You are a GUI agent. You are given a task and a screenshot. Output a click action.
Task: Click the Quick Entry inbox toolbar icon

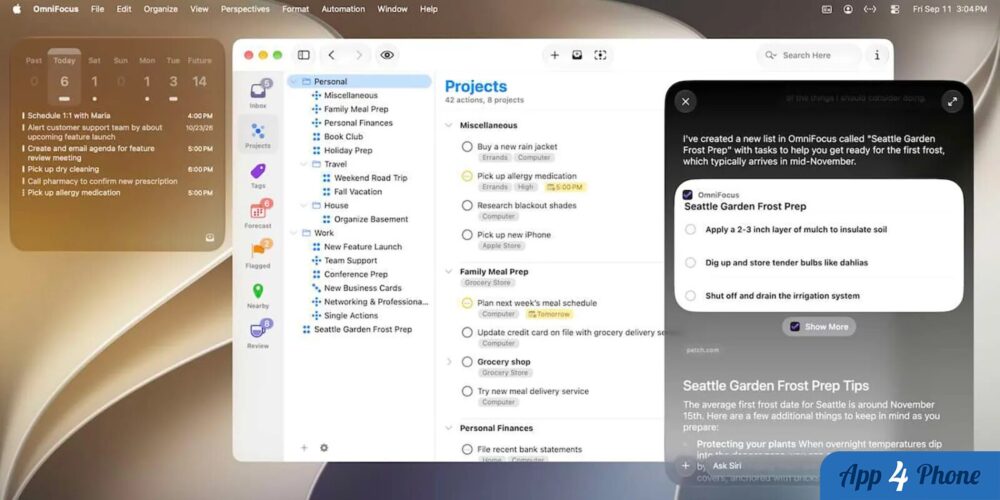point(577,55)
